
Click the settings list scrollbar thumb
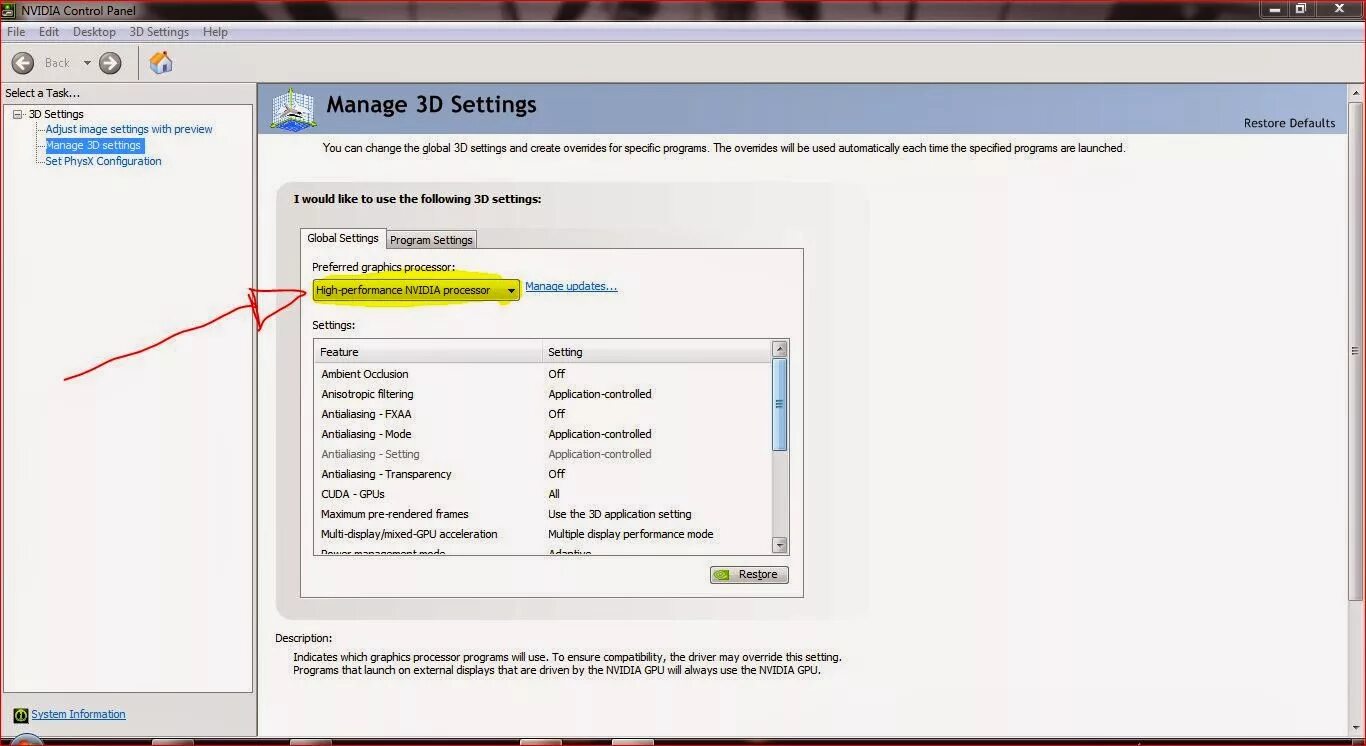tap(780, 404)
